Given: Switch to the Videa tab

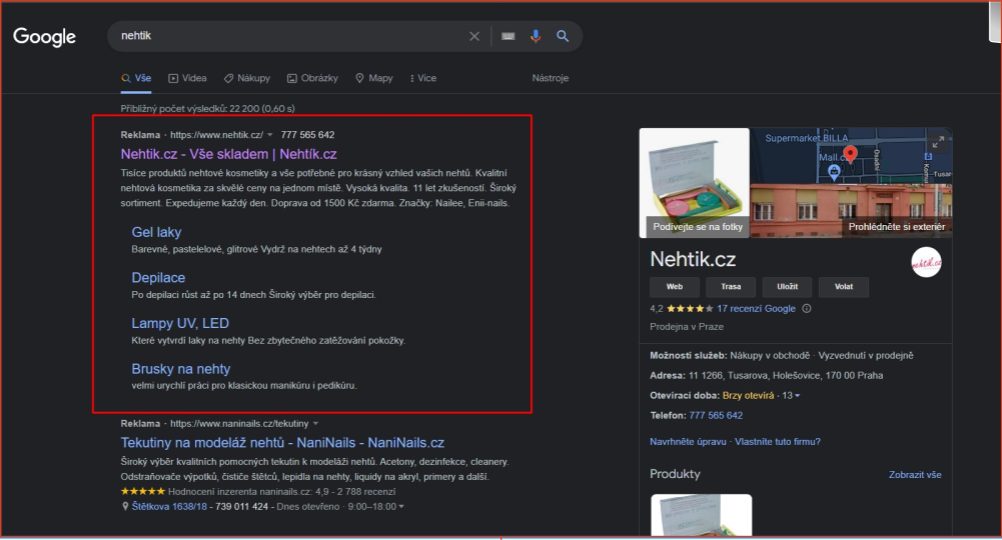Looking at the screenshot, I should click(x=187, y=78).
